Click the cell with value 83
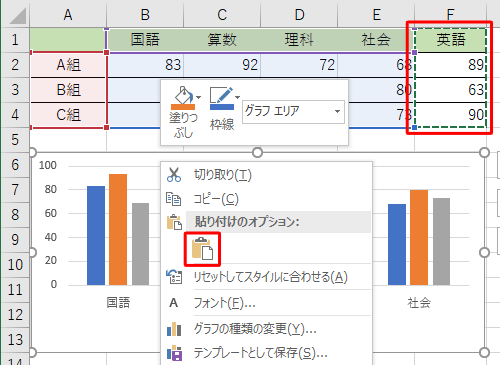The width and height of the screenshot is (500, 365). click(x=145, y=65)
